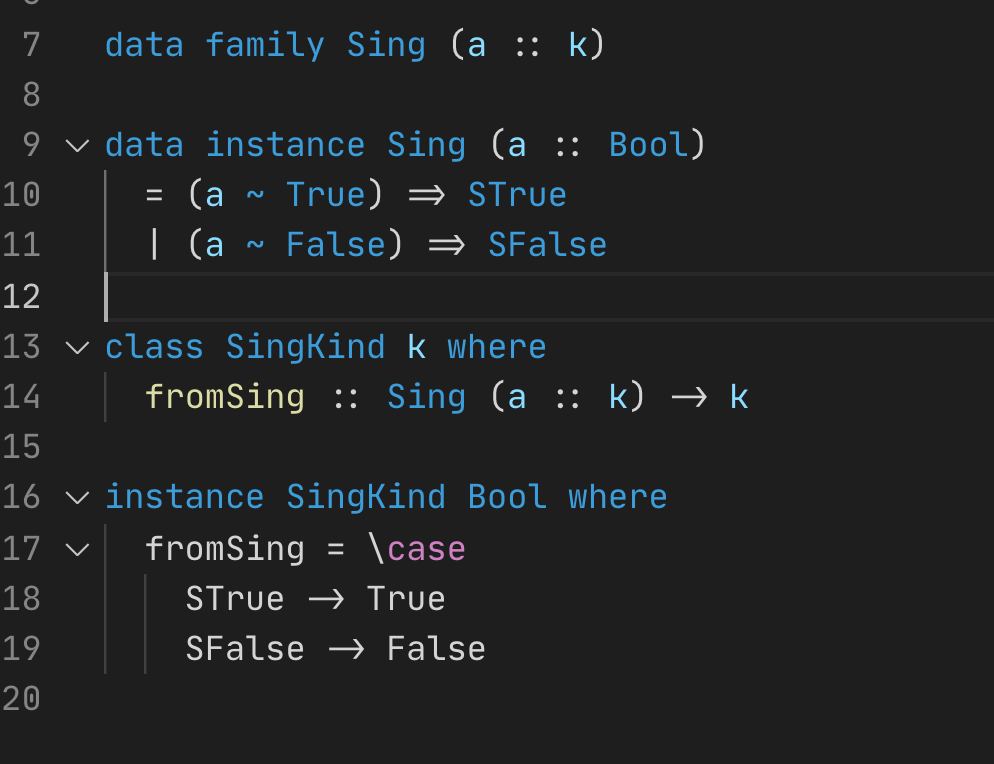This screenshot has height=764, width=994.
Task: Click line number 19 in the gutter
Action: [x=21, y=649]
